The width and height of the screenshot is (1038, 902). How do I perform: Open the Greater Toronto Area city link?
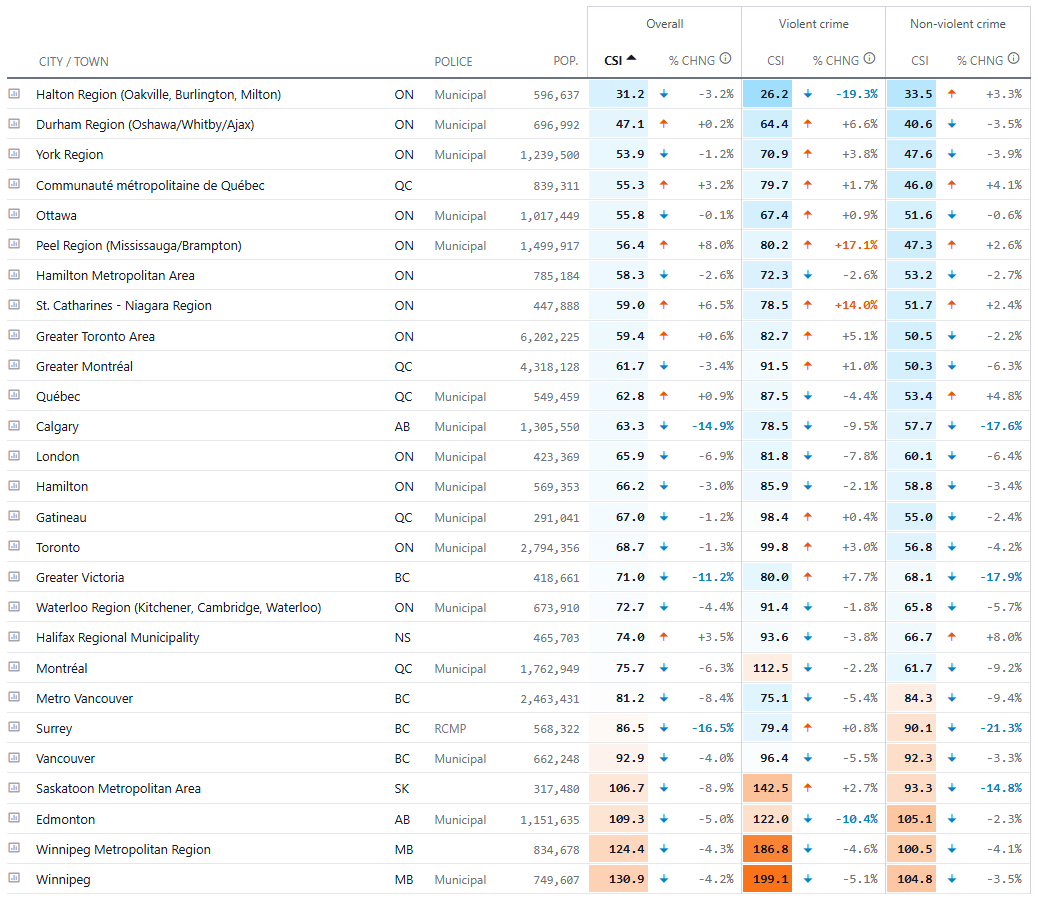[x=95, y=336]
